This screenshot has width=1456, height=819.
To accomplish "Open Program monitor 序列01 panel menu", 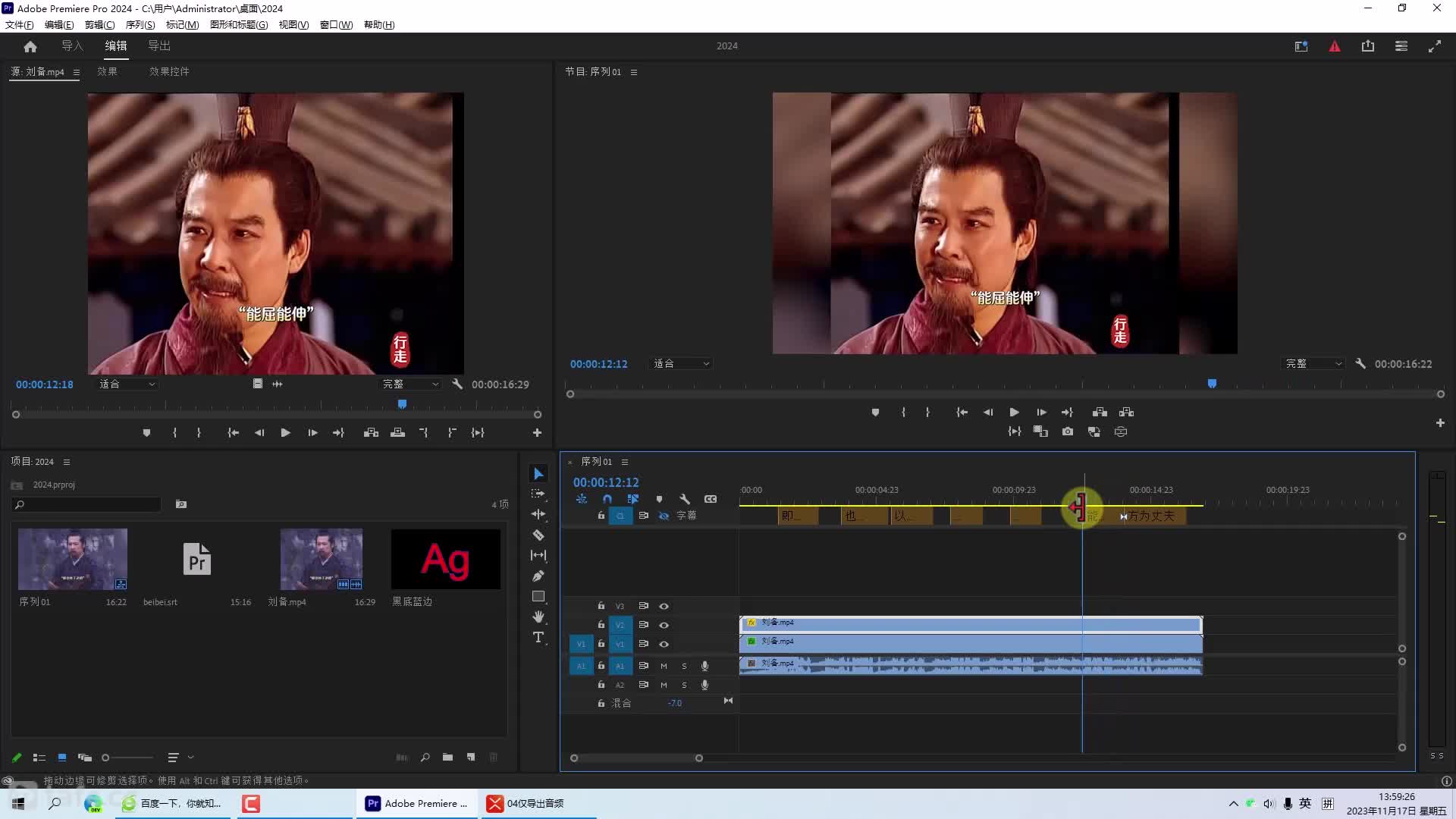I will pyautogui.click(x=634, y=72).
